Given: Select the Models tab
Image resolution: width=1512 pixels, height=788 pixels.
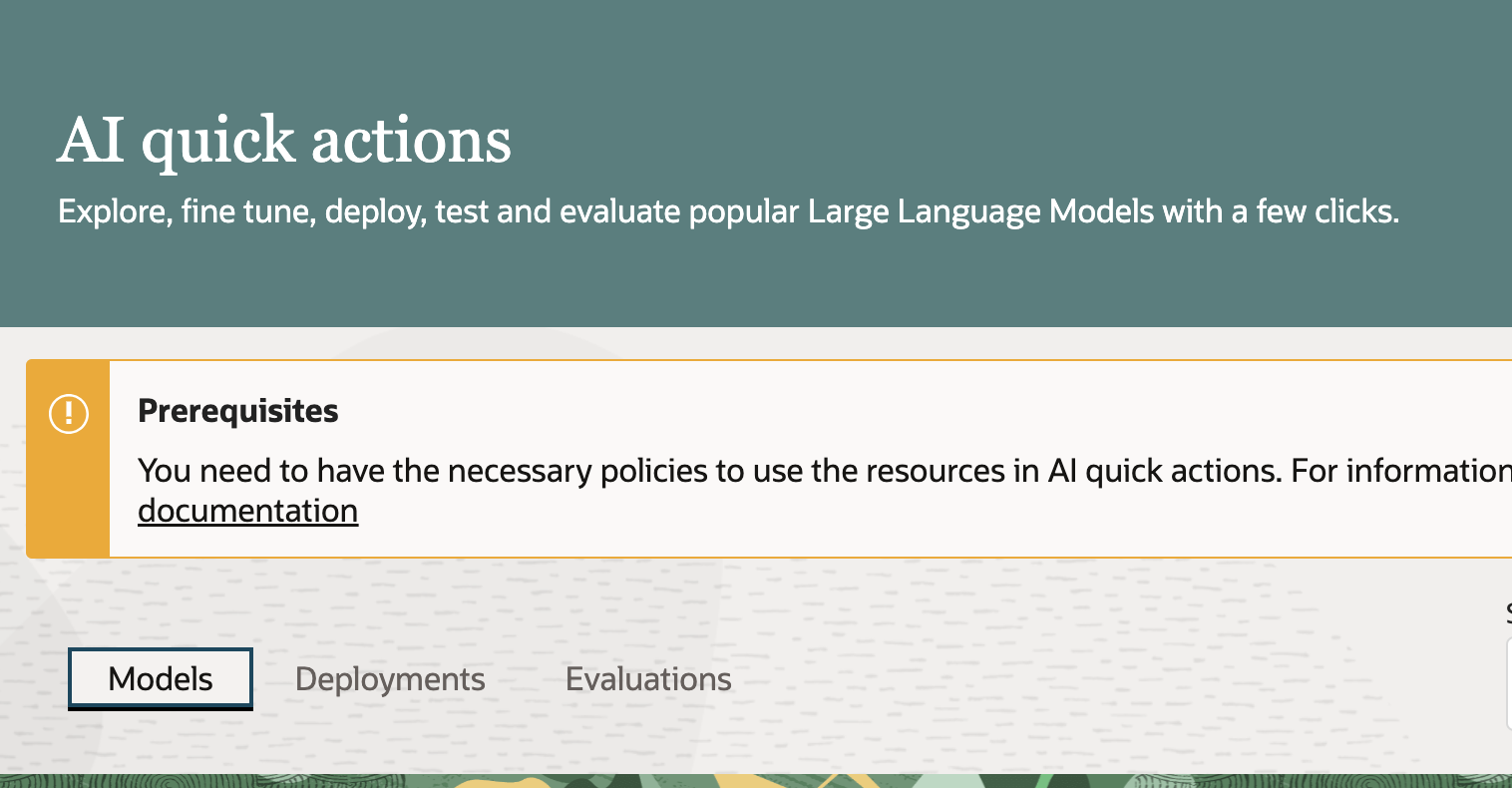Looking at the screenshot, I should click(x=161, y=679).
